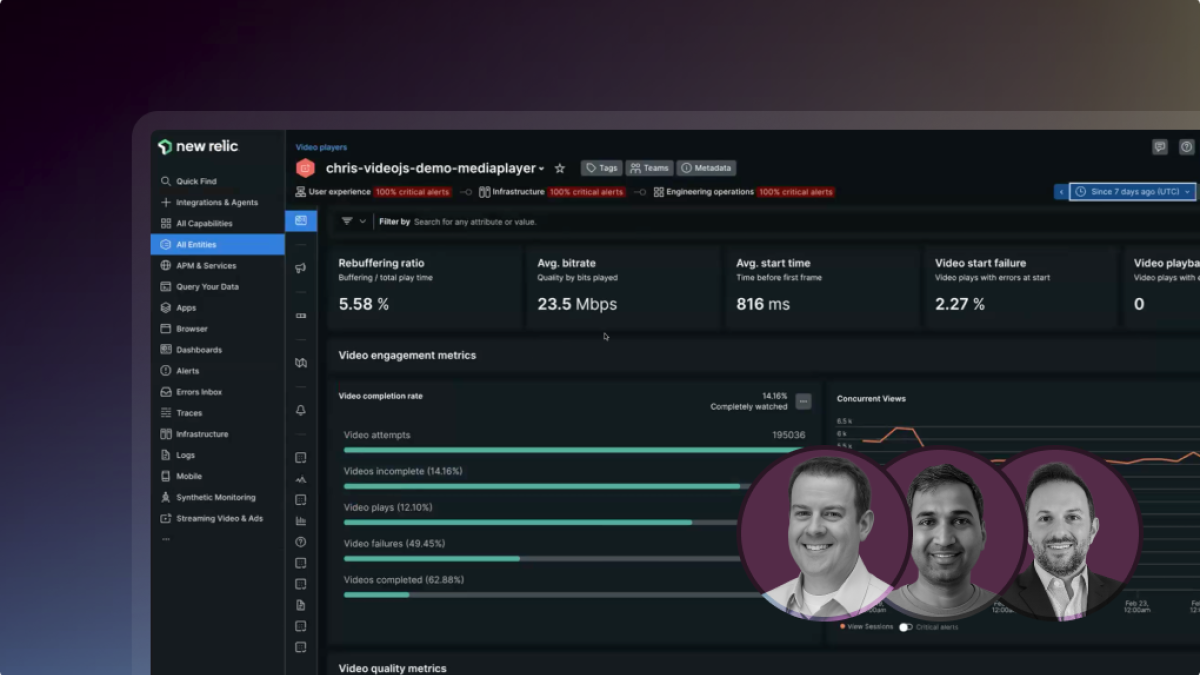The height and width of the screenshot is (675, 1200).
Task: Select the map icon in secondary sidebar
Action: click(301, 363)
